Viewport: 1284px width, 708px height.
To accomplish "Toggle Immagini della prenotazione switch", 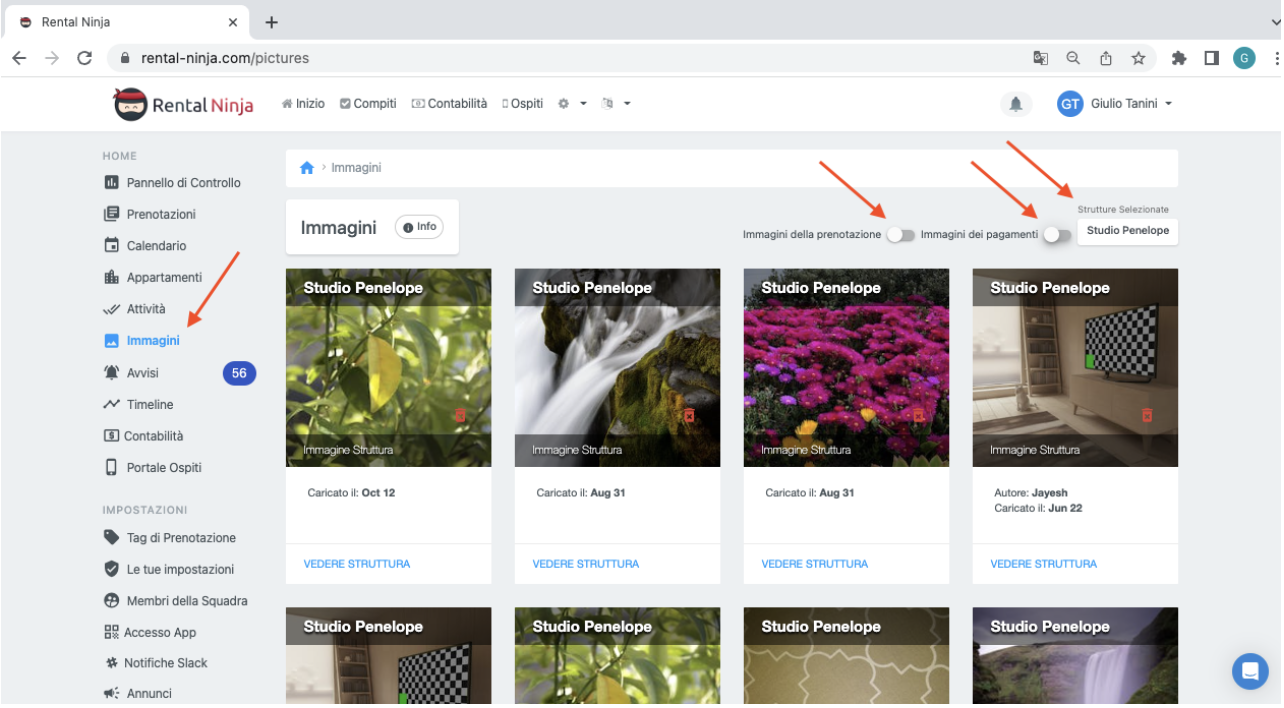I will tap(900, 235).
